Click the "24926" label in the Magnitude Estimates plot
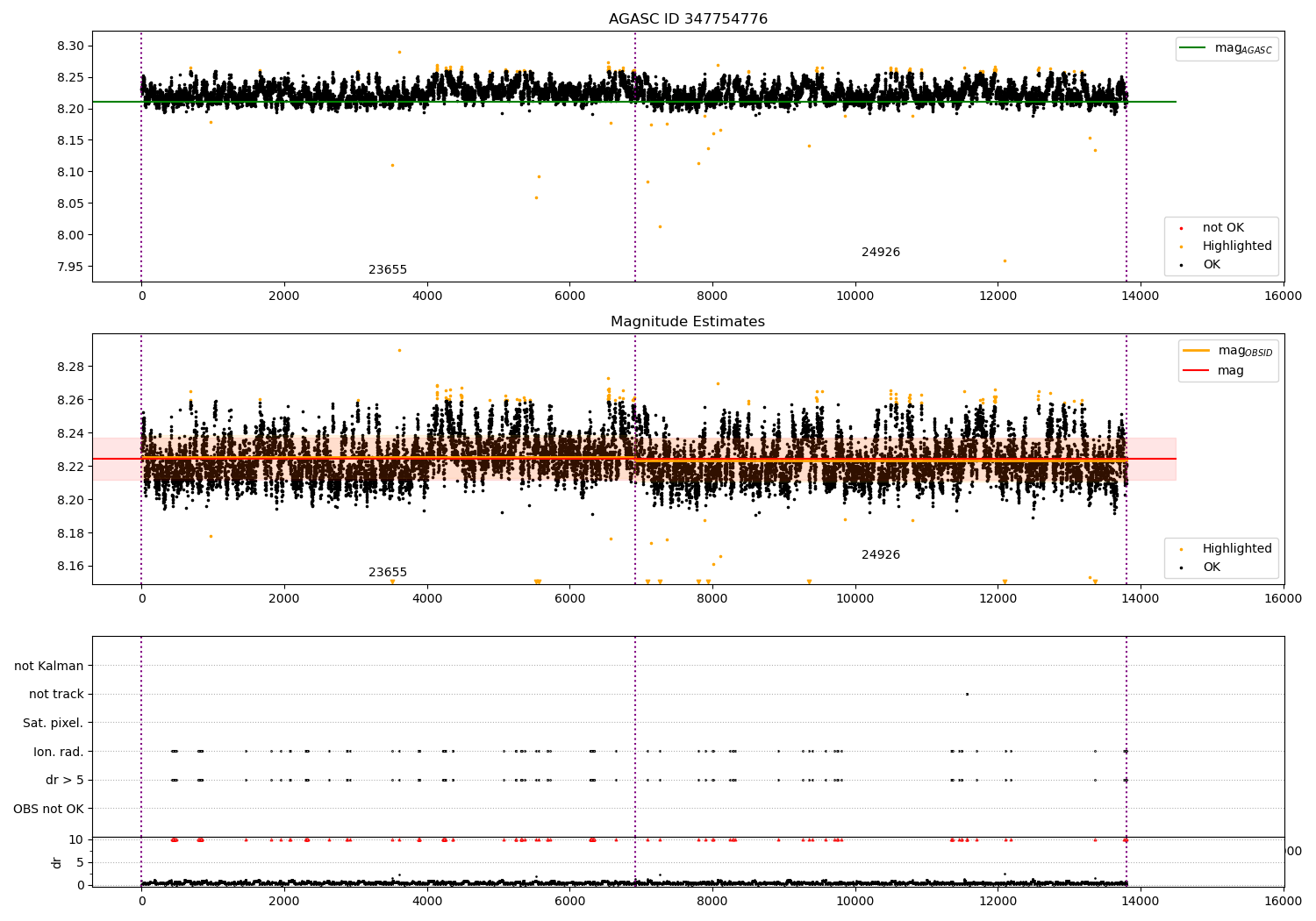1316x921 pixels. click(881, 555)
